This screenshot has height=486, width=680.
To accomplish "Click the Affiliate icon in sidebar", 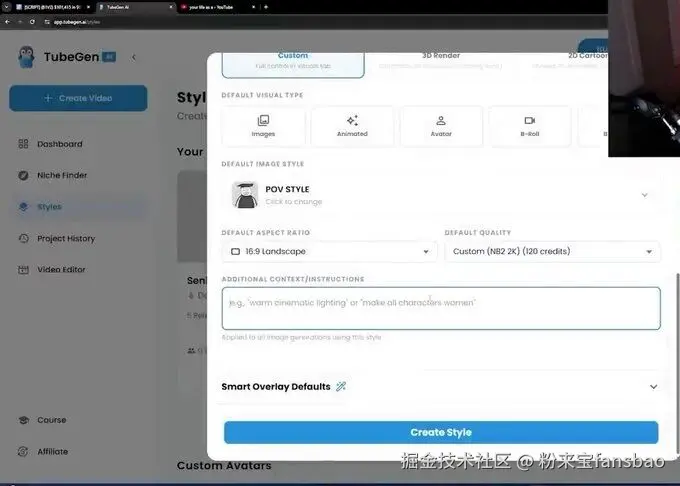I will point(23,452).
